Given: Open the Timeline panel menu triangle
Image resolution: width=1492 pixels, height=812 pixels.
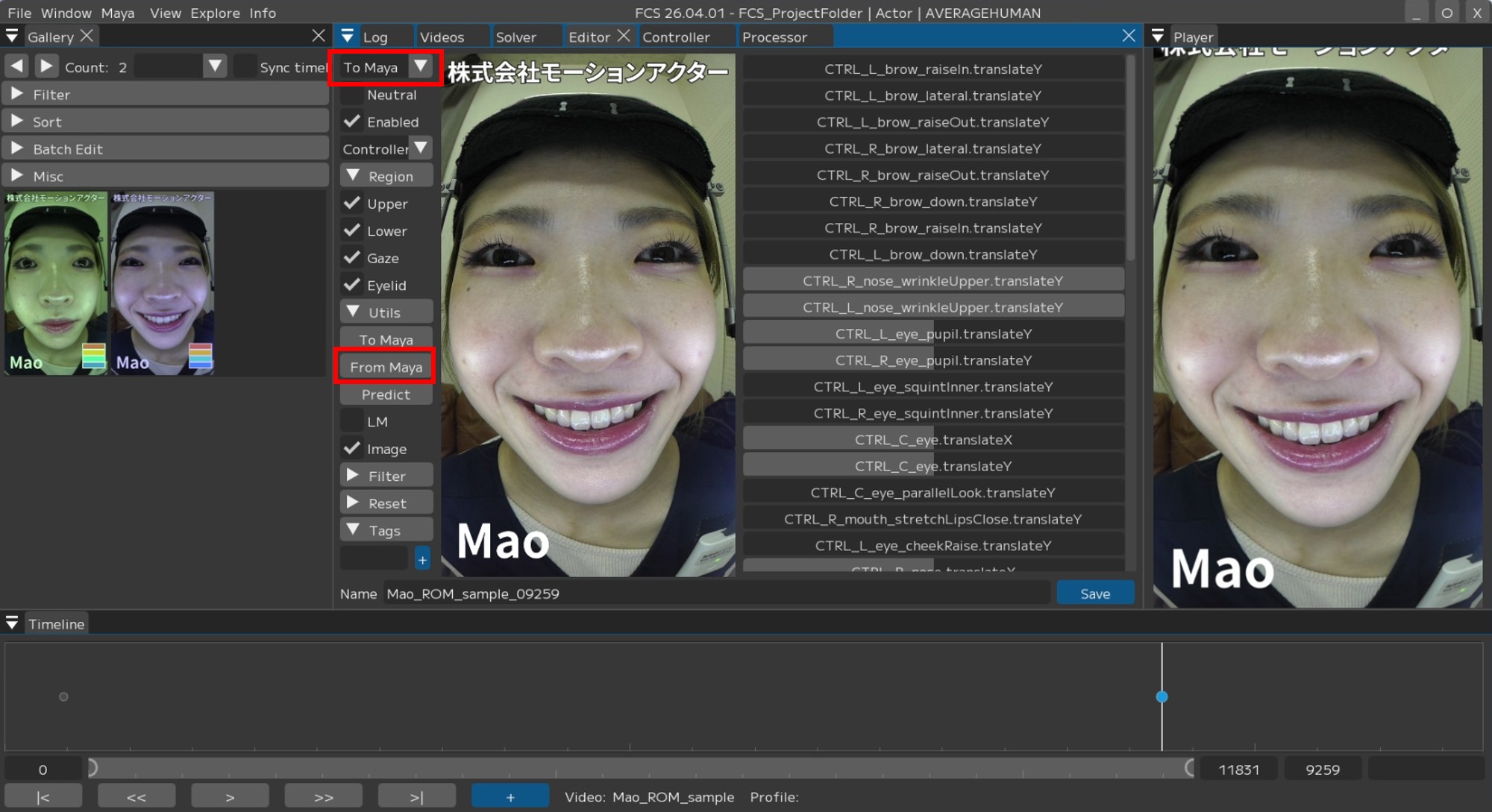Looking at the screenshot, I should (12, 623).
